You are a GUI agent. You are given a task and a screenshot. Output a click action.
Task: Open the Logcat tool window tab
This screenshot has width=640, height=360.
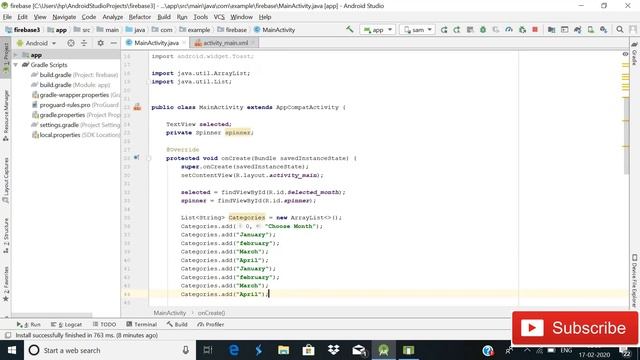pyautogui.click(x=67, y=324)
